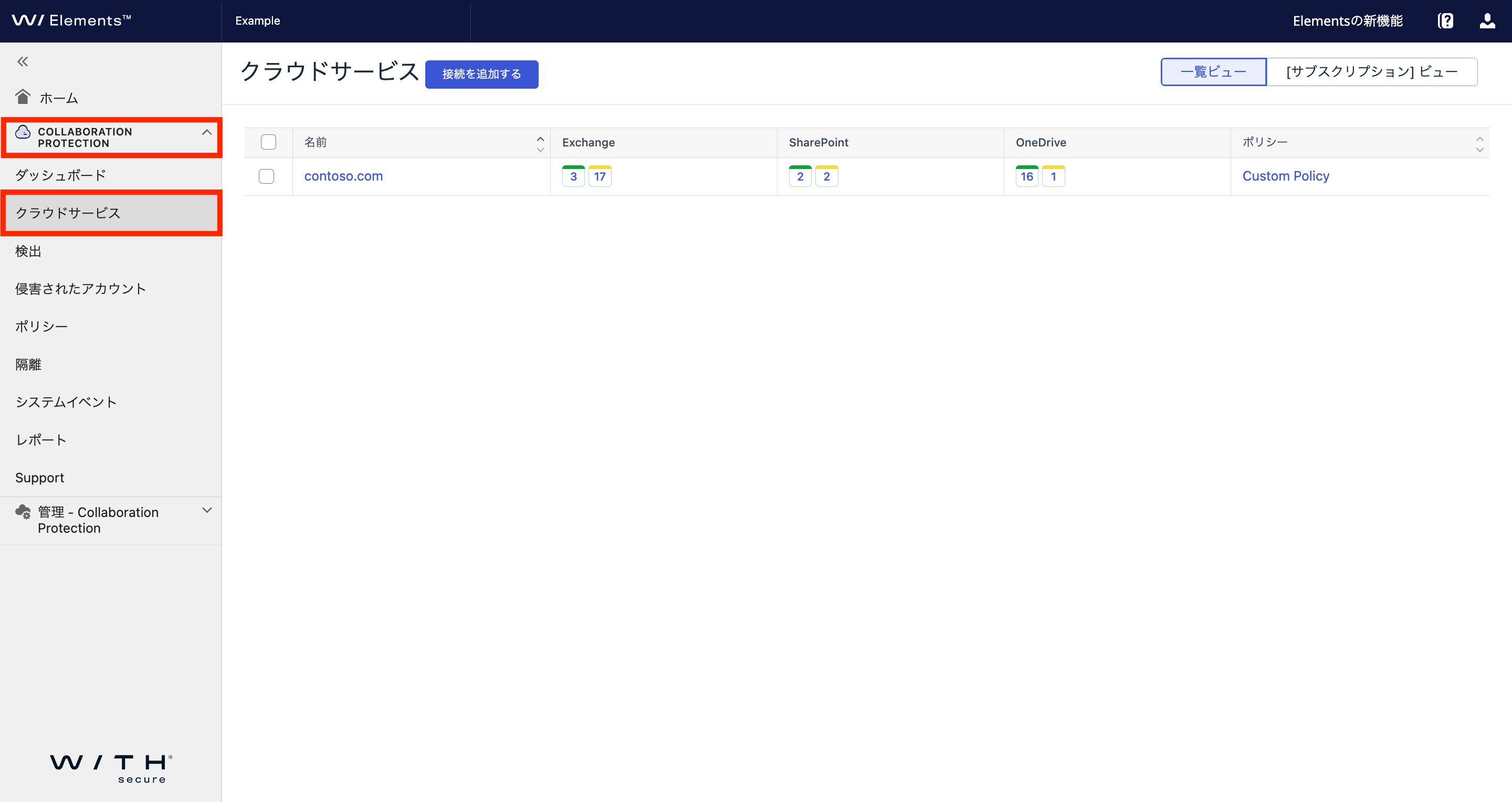Click the OneDrive green badge 16
This screenshot has height=802, width=1512.
[x=1026, y=176]
